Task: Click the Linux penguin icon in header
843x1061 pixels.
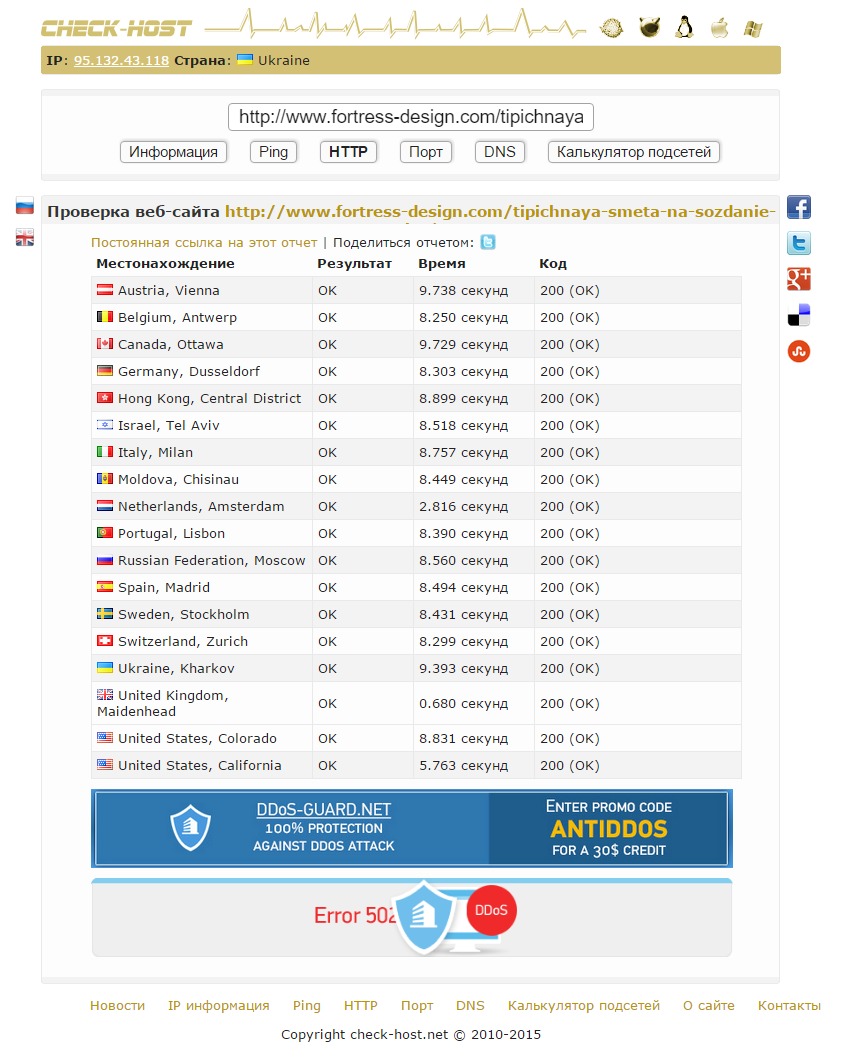Action: [x=685, y=28]
